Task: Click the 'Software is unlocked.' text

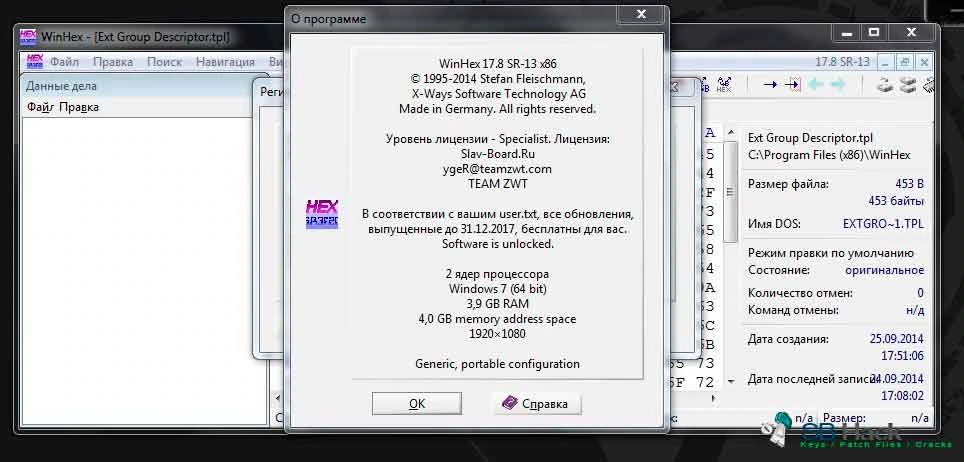Action: click(497, 244)
